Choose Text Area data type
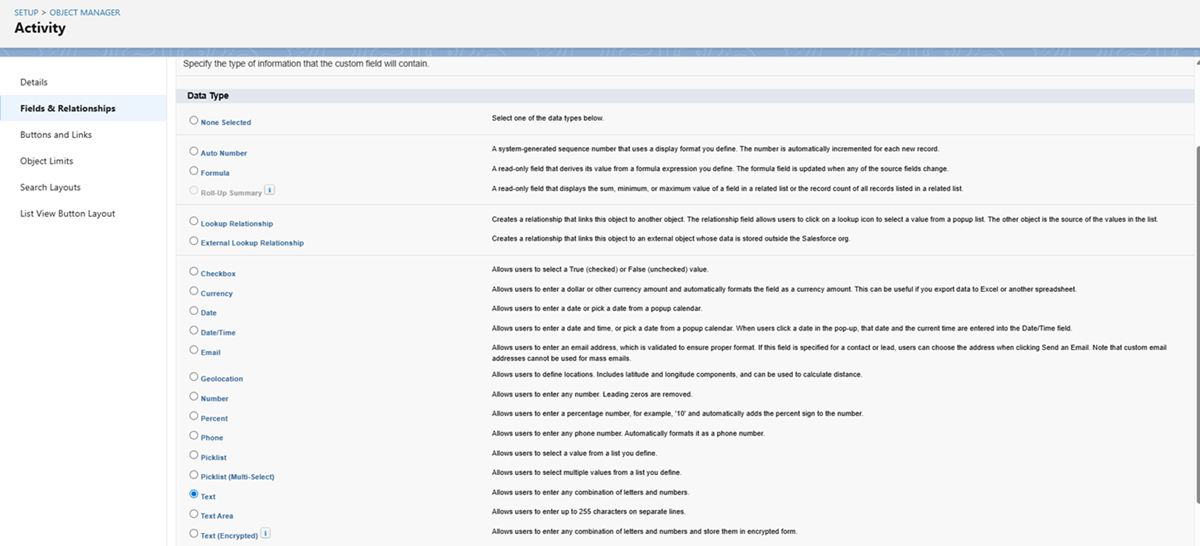 pyautogui.click(x=194, y=514)
